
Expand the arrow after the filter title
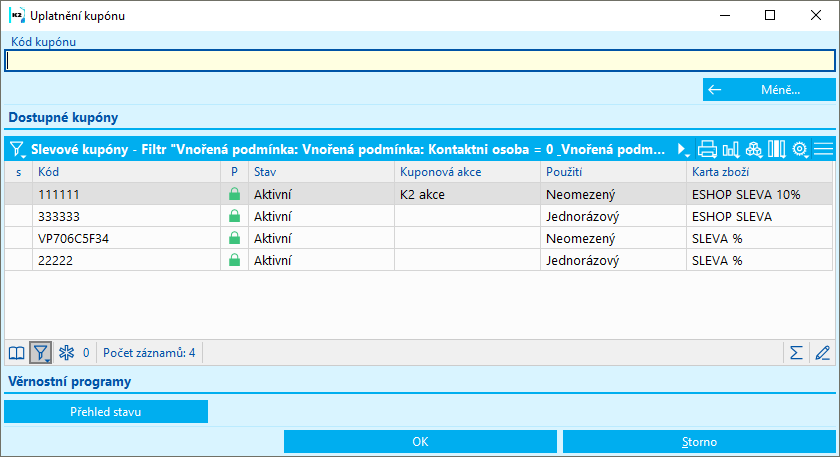682,149
